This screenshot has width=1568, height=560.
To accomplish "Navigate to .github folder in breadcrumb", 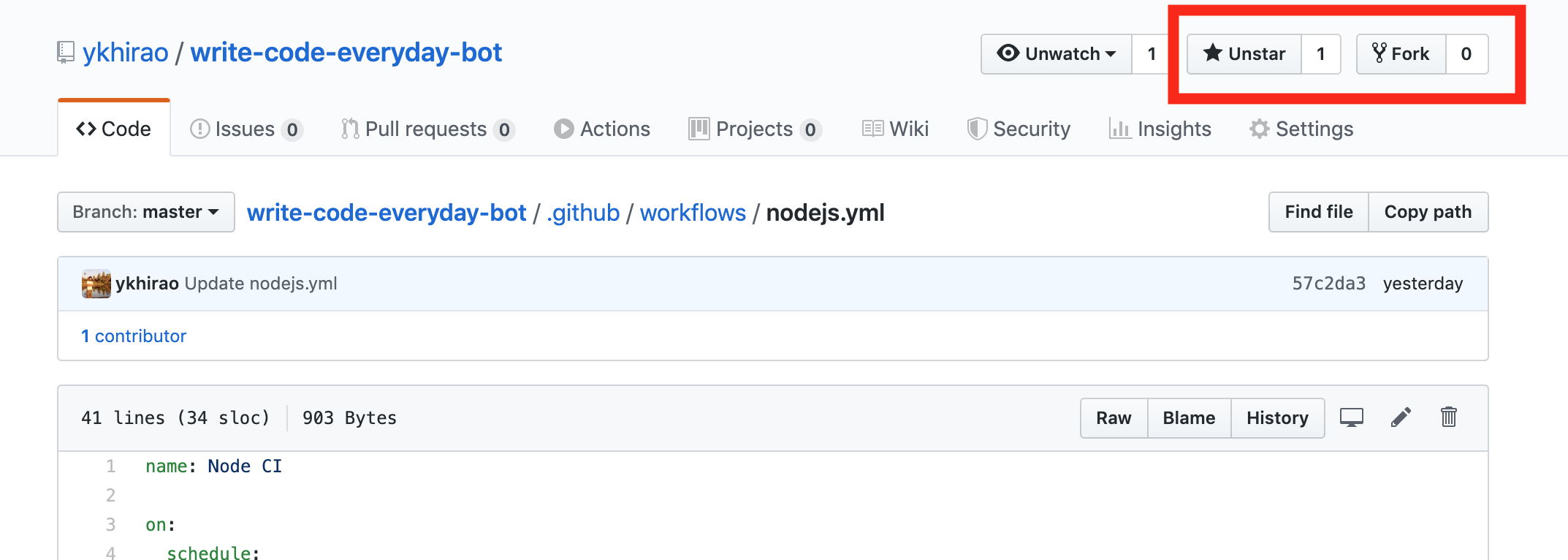I will point(583,213).
